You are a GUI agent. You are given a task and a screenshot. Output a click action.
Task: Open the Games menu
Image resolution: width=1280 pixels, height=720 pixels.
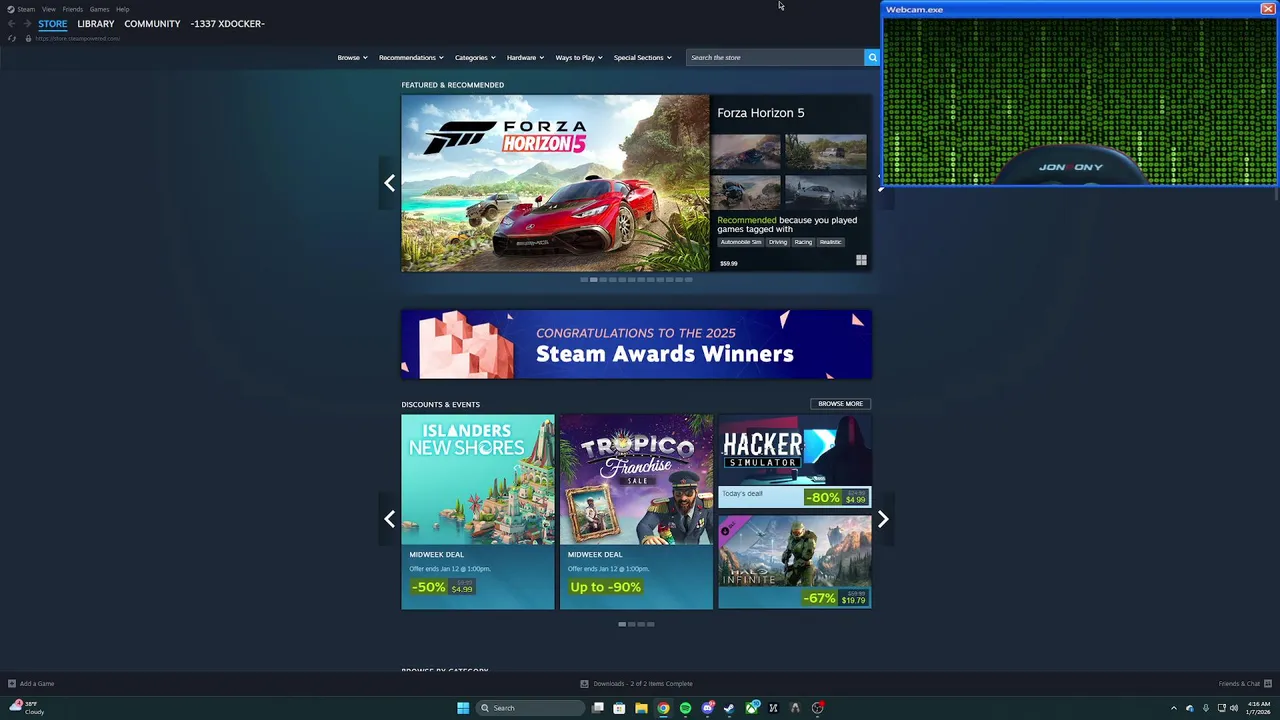point(99,9)
